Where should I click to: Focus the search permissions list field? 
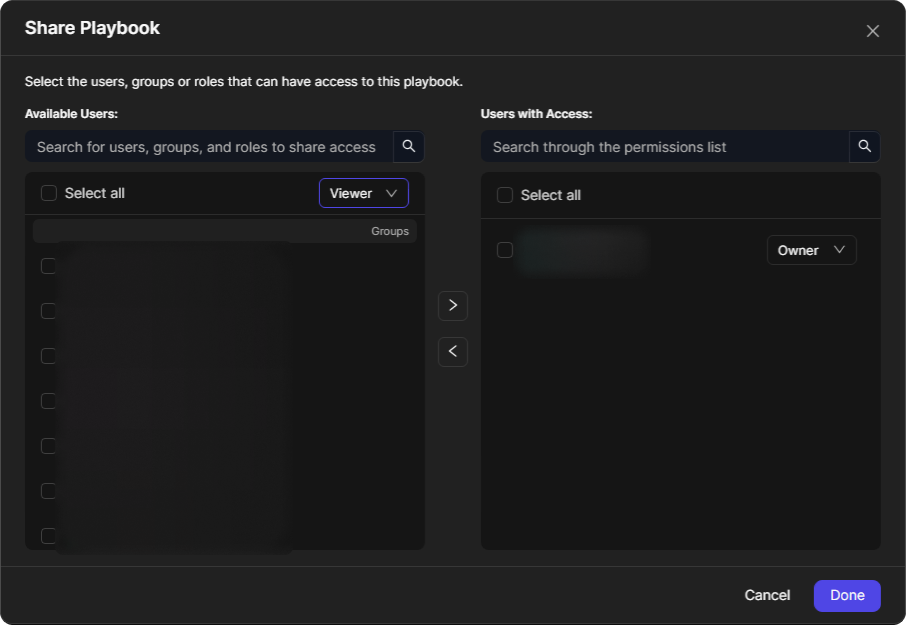coord(665,147)
